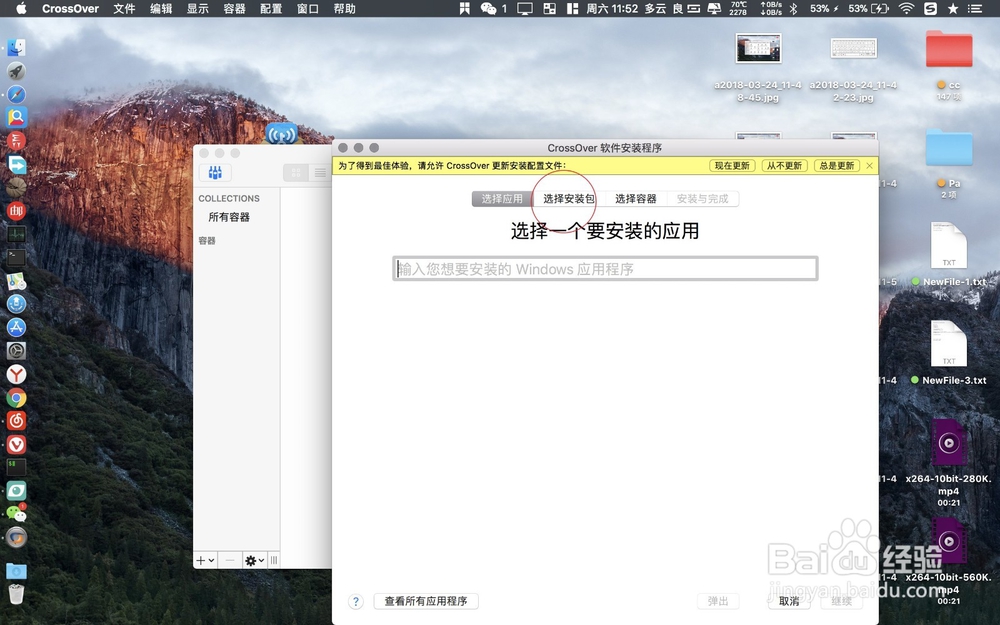Click the CrossOver bottles toolbar icon
1000x625 pixels.
coord(215,172)
